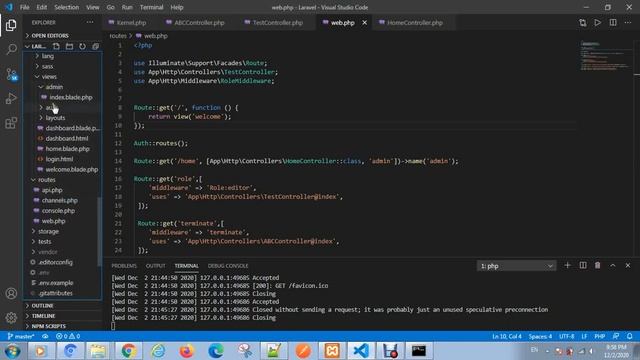
Task: Switch to the PROBLEMS panel tab
Action: [124, 266]
